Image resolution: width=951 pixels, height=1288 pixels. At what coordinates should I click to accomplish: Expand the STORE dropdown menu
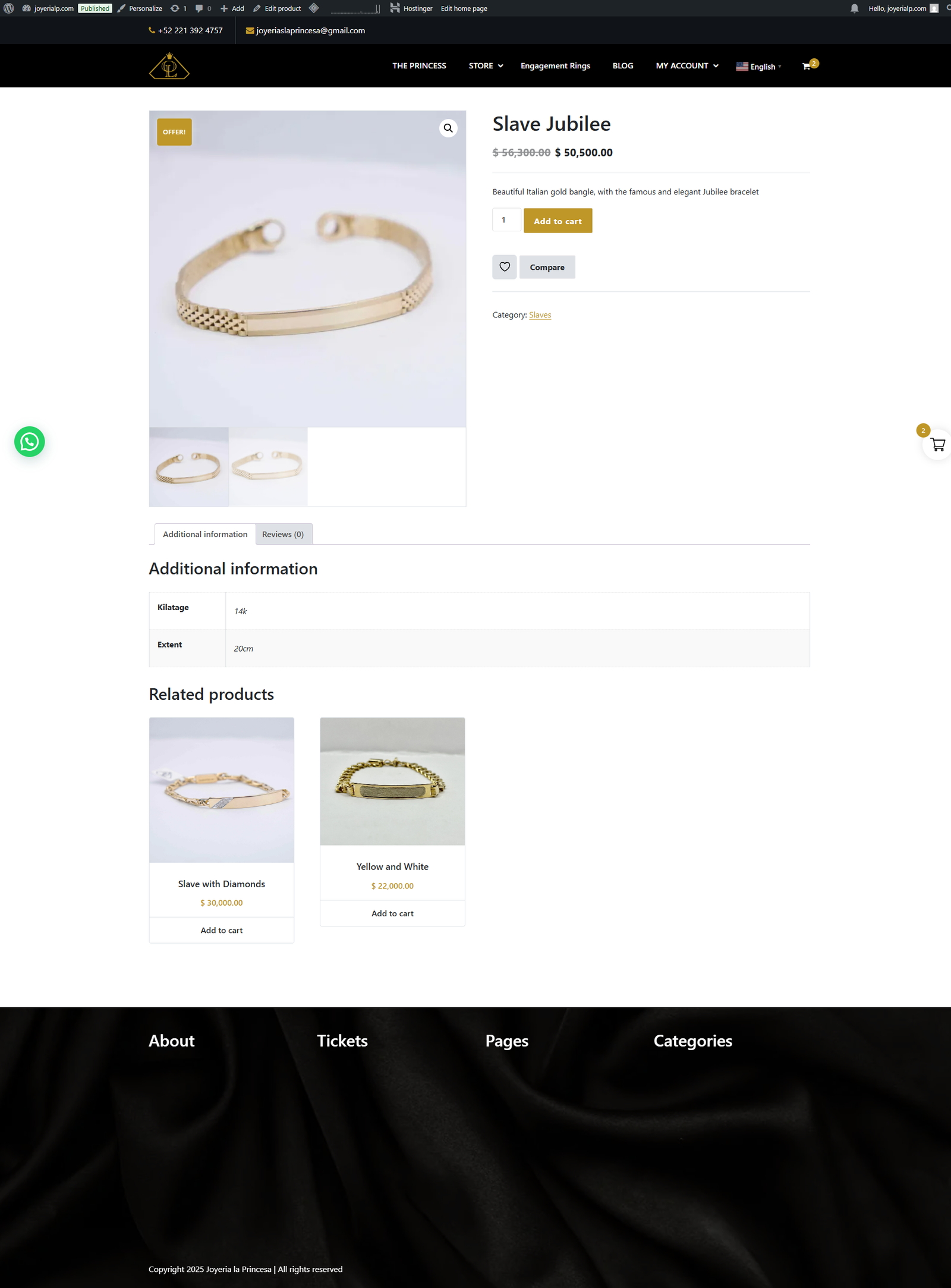tap(486, 66)
